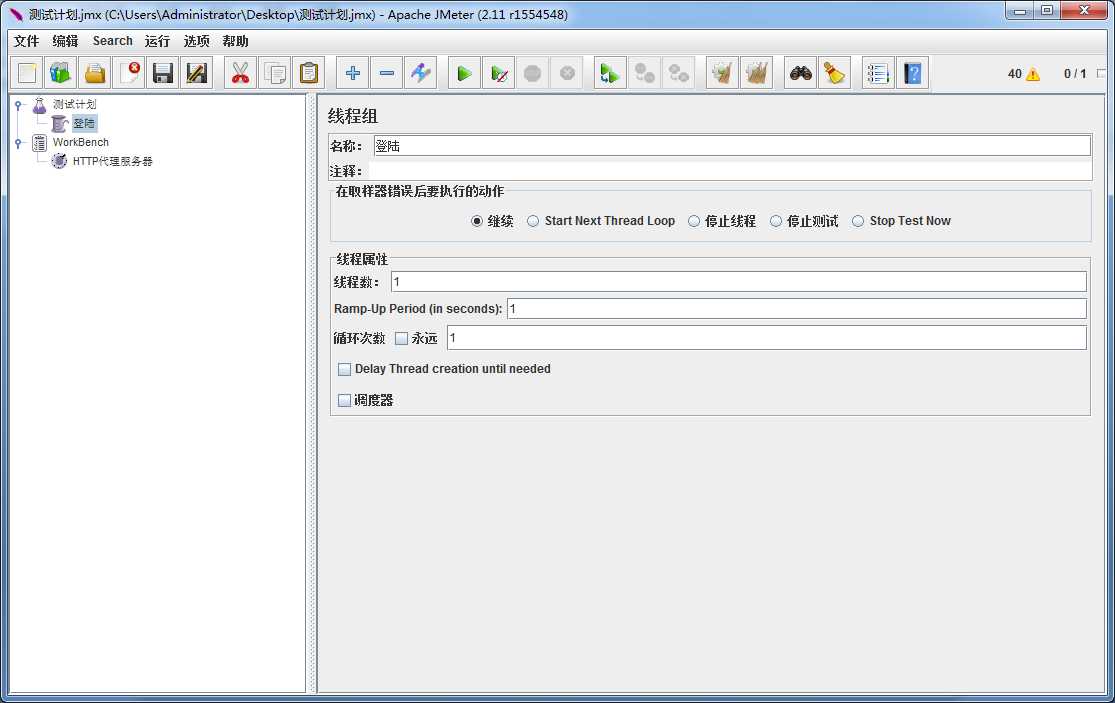This screenshot has height=703, width=1115.
Task: Click the Close test plan icon
Action: [129, 73]
